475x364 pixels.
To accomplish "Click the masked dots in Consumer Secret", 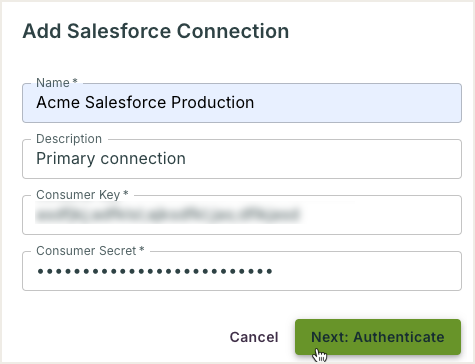I will click(x=155, y=271).
